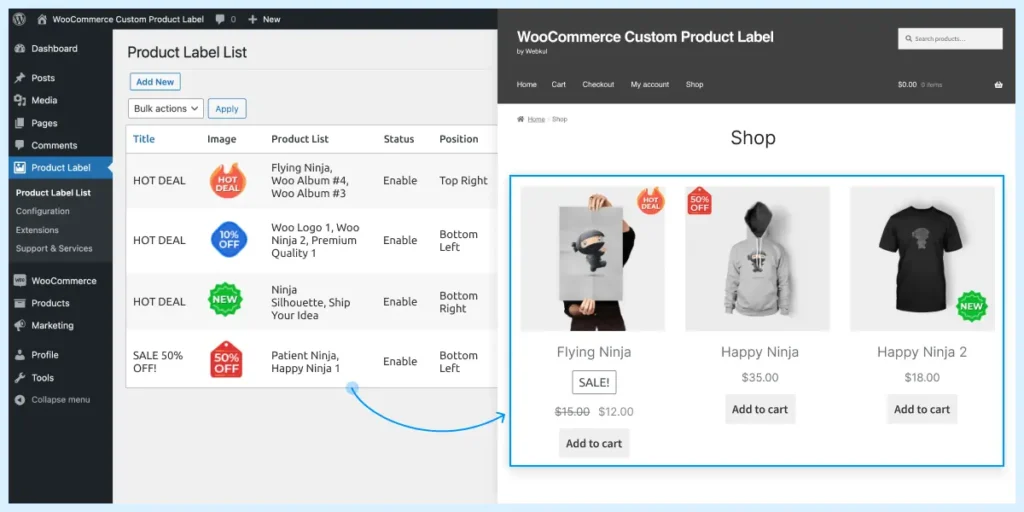The image size is (1024, 512).
Task: Click the Add New button
Action: 155,82
